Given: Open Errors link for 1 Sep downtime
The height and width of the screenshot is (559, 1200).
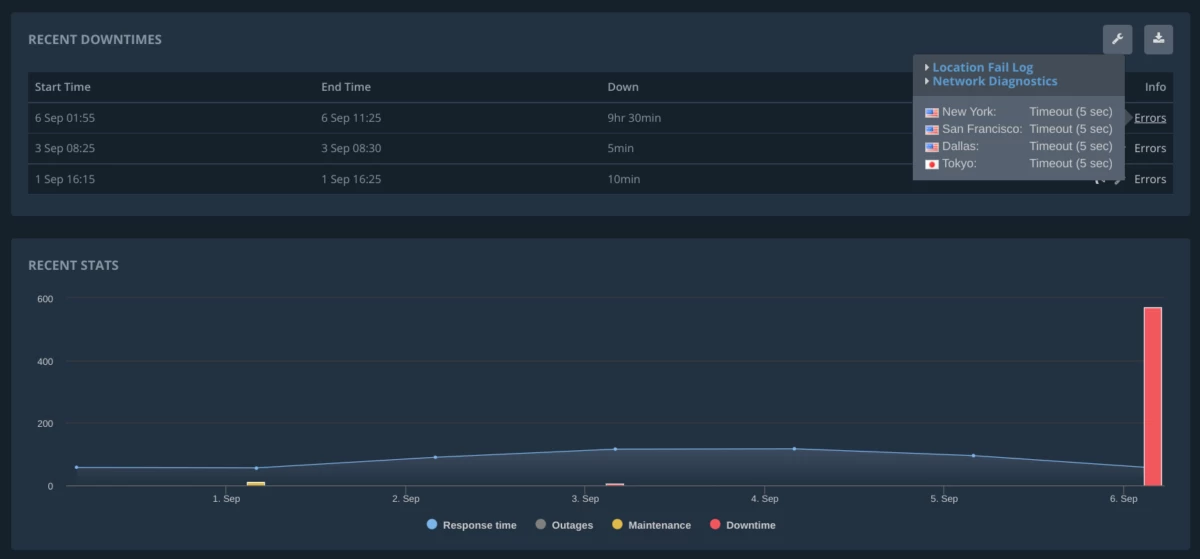Looking at the screenshot, I should point(1150,179).
